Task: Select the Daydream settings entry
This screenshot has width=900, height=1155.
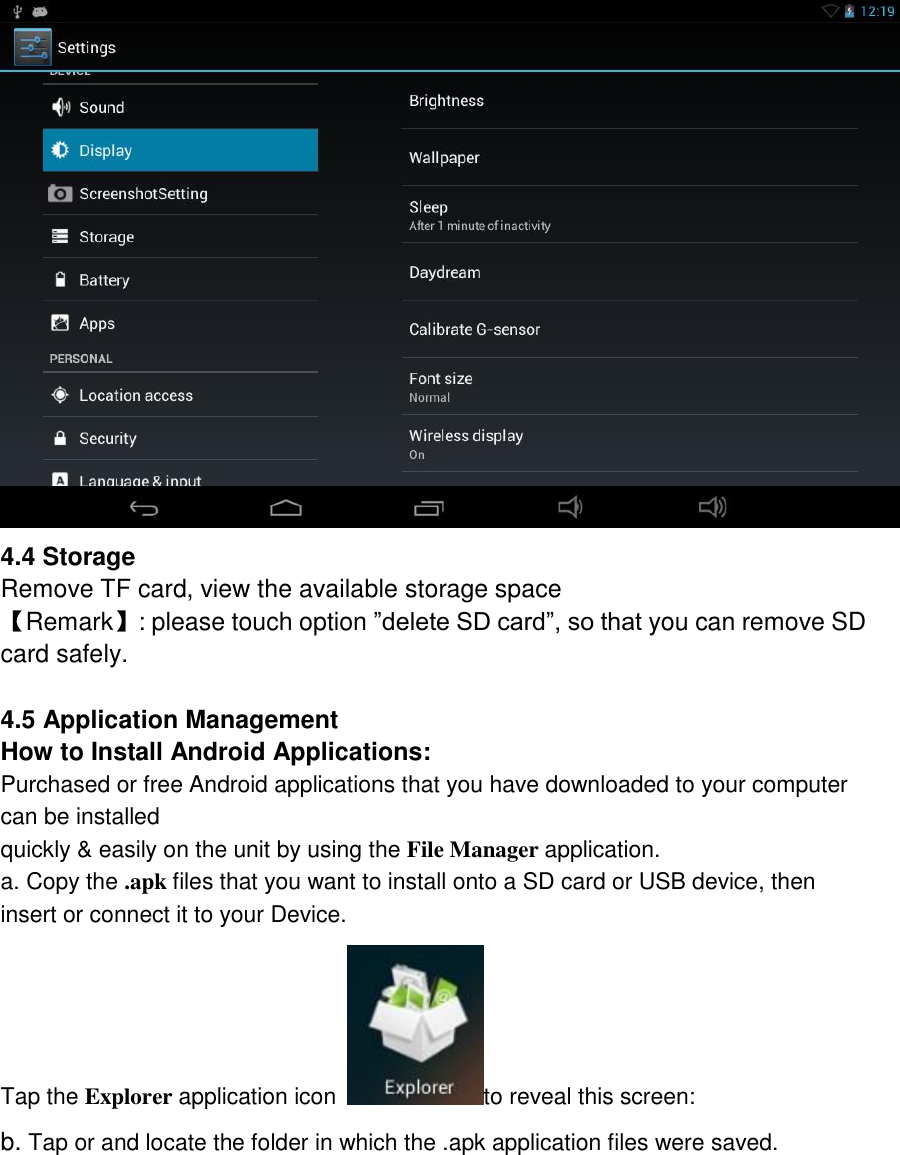Action: click(x=630, y=272)
